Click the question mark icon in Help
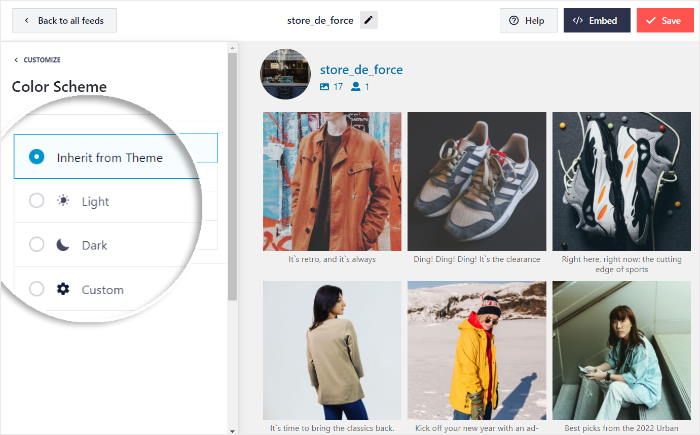Viewport: 700px width, 435px height. click(514, 21)
